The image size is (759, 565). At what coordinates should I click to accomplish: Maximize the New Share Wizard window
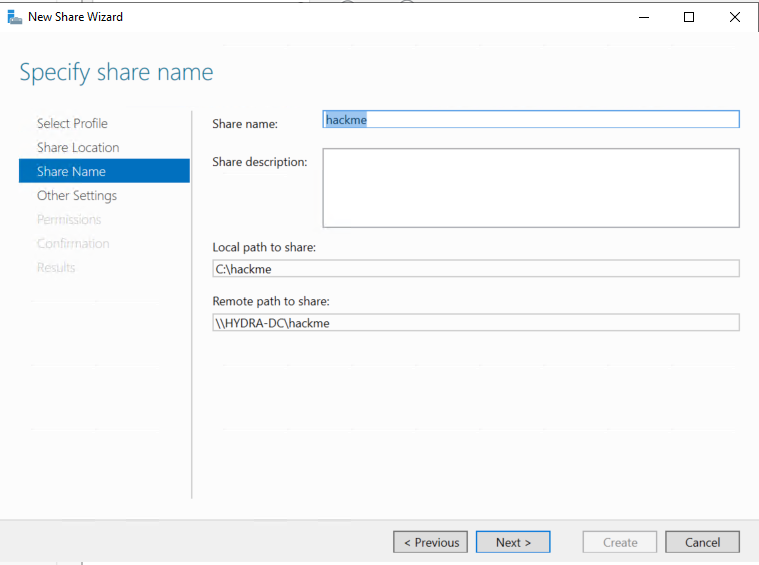689,17
